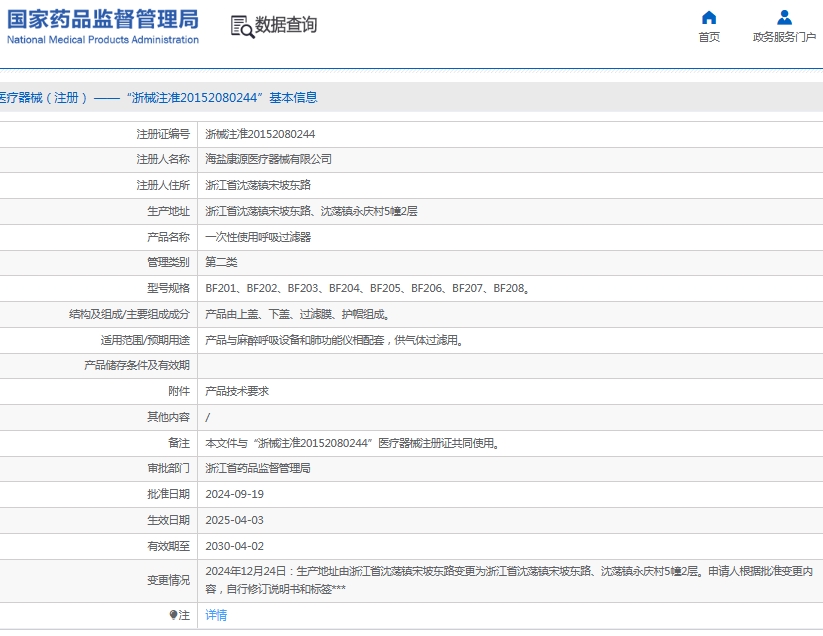Viewport: 823px width, 636px height.
Task: Click the 注册证编号 row label
Action: point(163,134)
